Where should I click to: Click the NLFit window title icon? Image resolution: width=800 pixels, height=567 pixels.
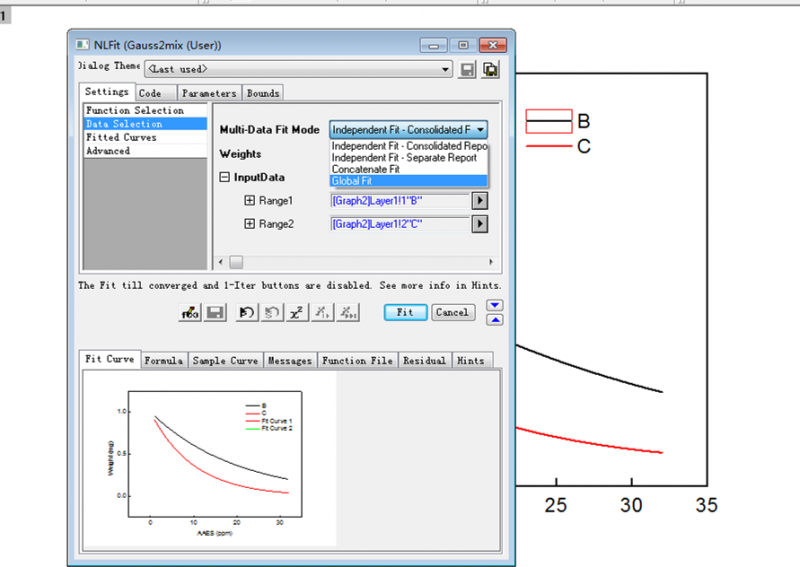click(82, 45)
